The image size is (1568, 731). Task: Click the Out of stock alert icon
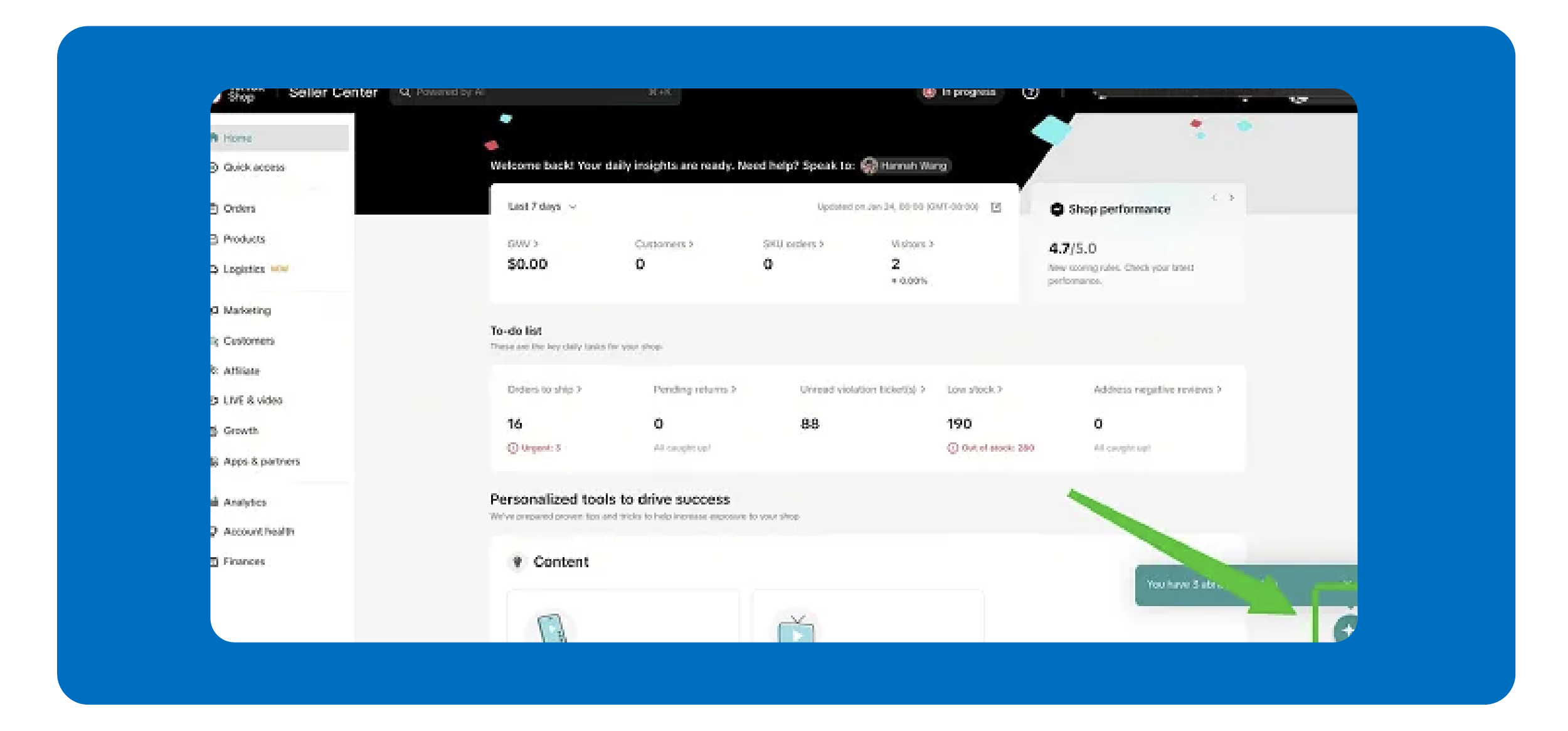952,448
